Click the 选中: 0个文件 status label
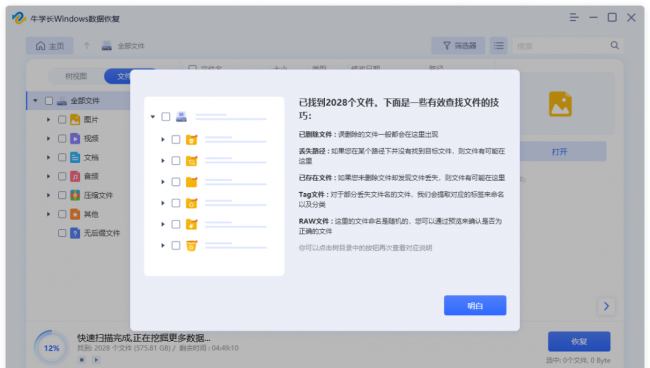 [578, 360]
